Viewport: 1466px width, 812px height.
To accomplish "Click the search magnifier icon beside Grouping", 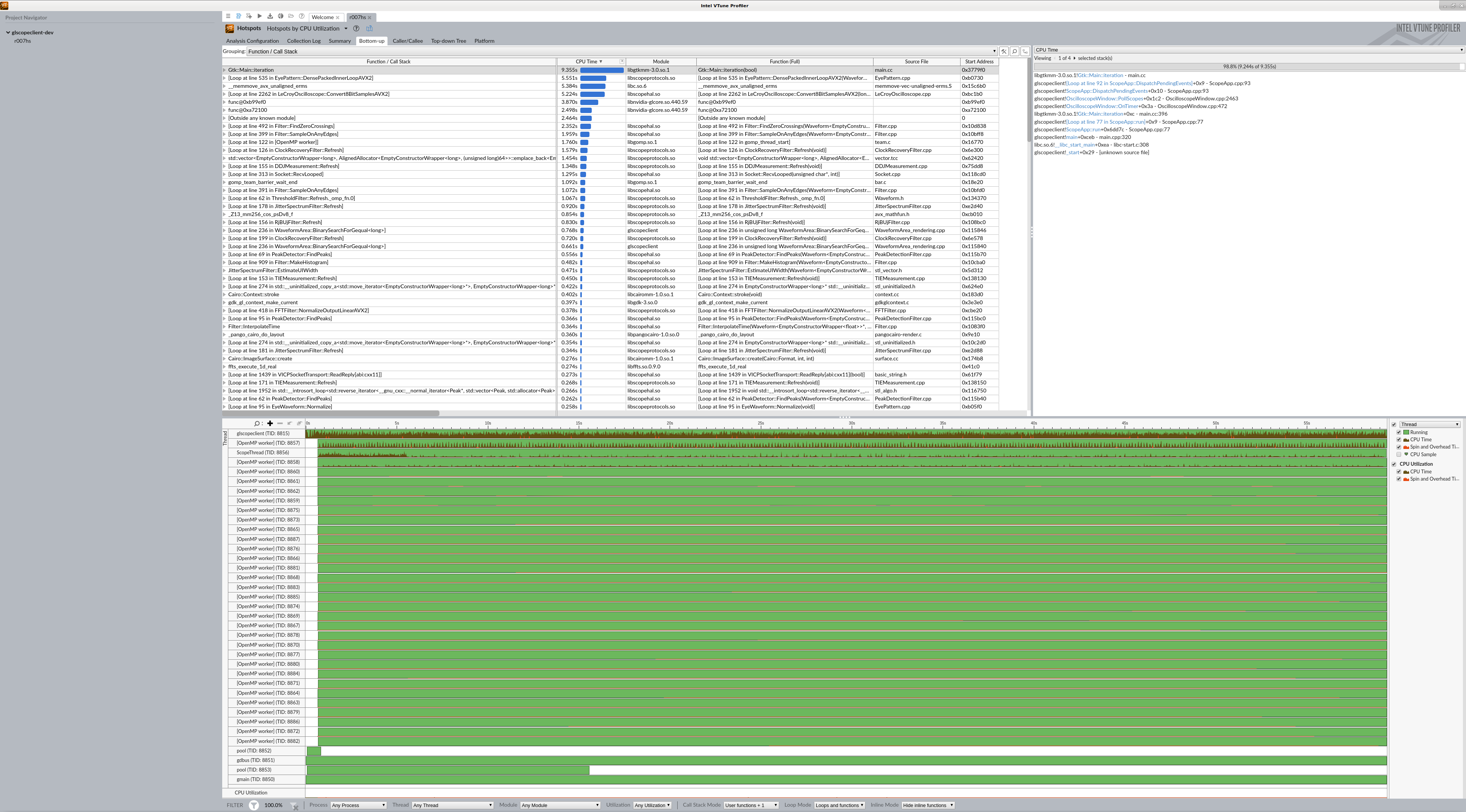I will point(1014,51).
